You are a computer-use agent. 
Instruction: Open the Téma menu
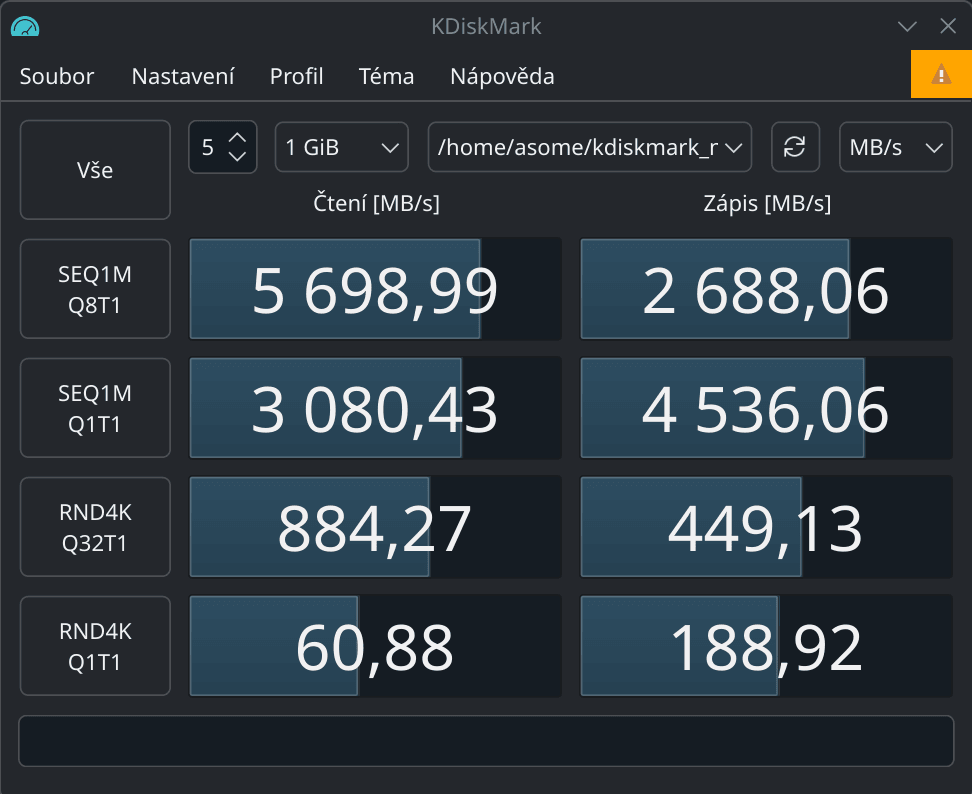[386, 76]
